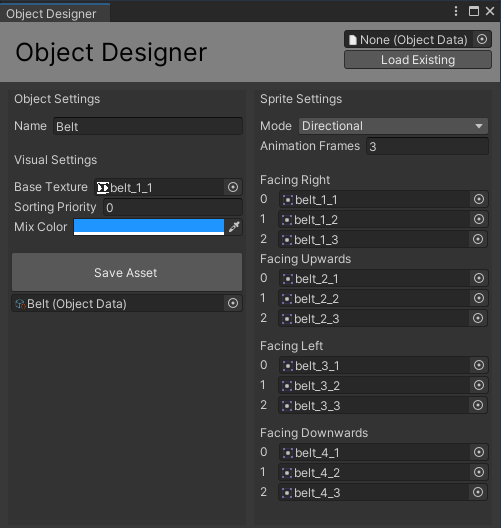501x528 pixels.
Task: Open the window's three-dot options menu
Action: [x=456, y=11]
